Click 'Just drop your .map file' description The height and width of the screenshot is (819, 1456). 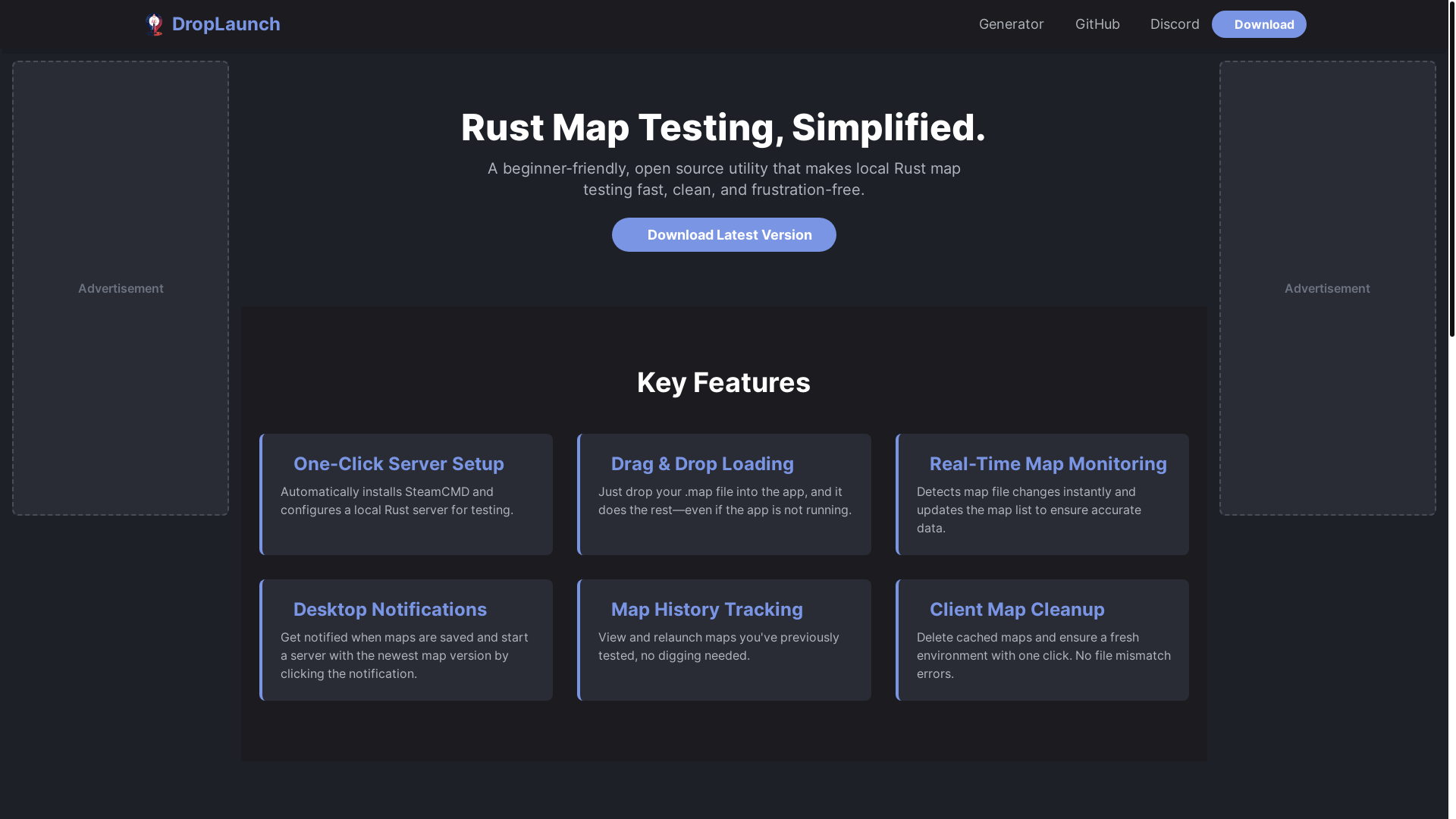click(x=725, y=500)
